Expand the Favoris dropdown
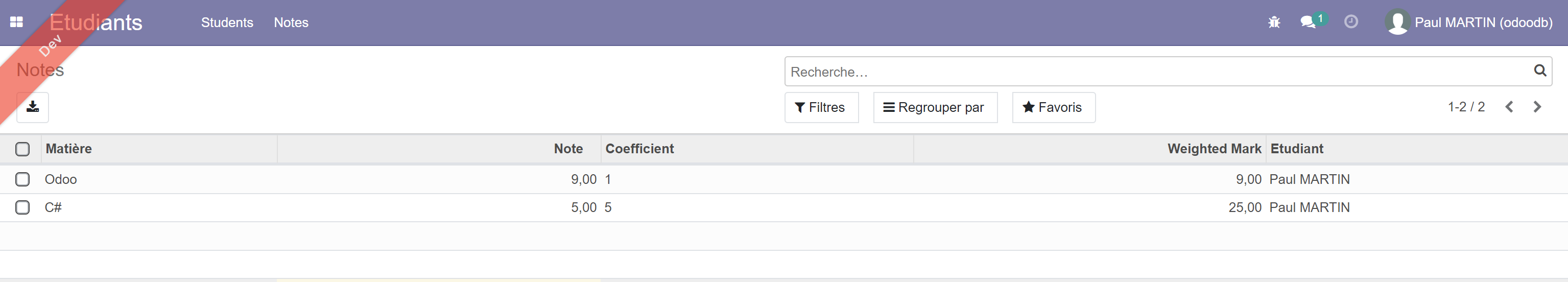Viewport: 1568px width, 282px height. click(x=1053, y=107)
